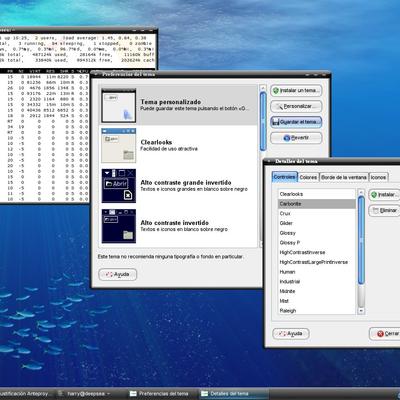Open harry@deepsea terminal taskbar entry
Viewport: 400px width, 400px height.
point(85,394)
